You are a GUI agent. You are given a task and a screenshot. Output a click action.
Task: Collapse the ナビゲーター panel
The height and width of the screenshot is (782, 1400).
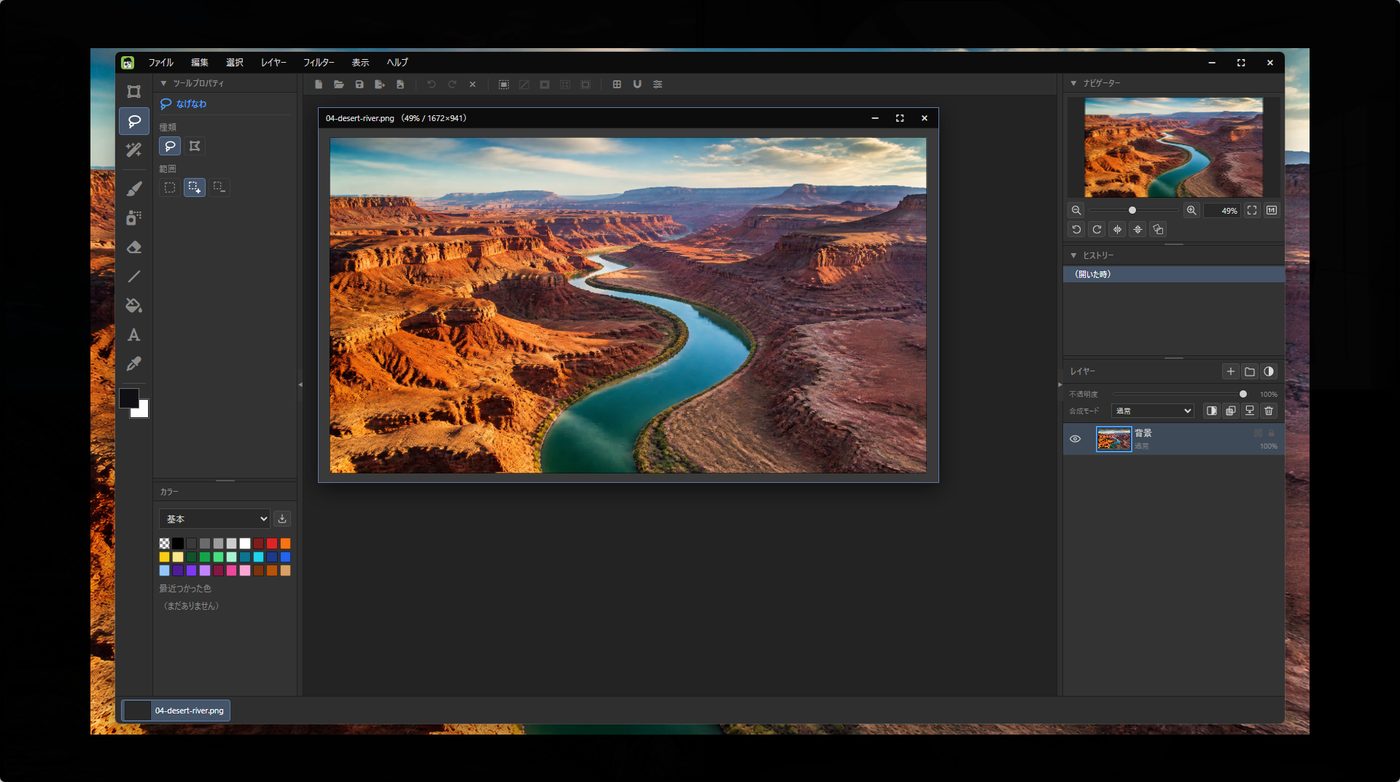pyautogui.click(x=1074, y=83)
